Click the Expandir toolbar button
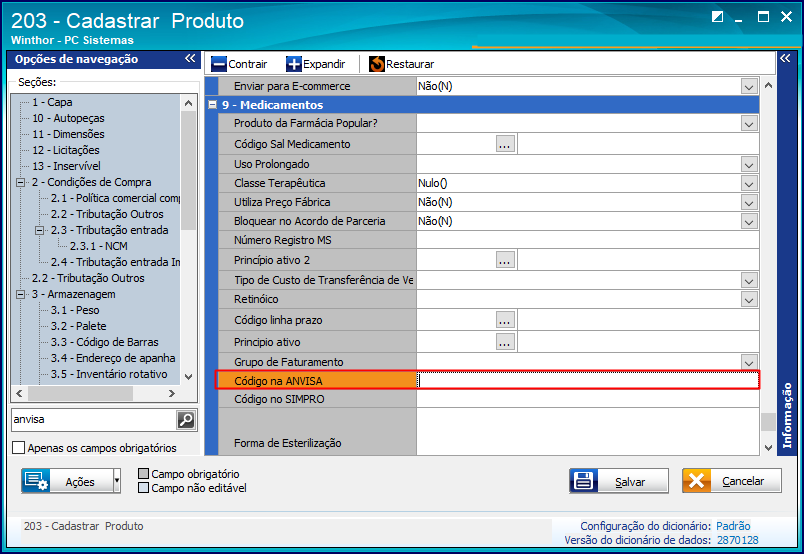 pyautogui.click(x=315, y=64)
